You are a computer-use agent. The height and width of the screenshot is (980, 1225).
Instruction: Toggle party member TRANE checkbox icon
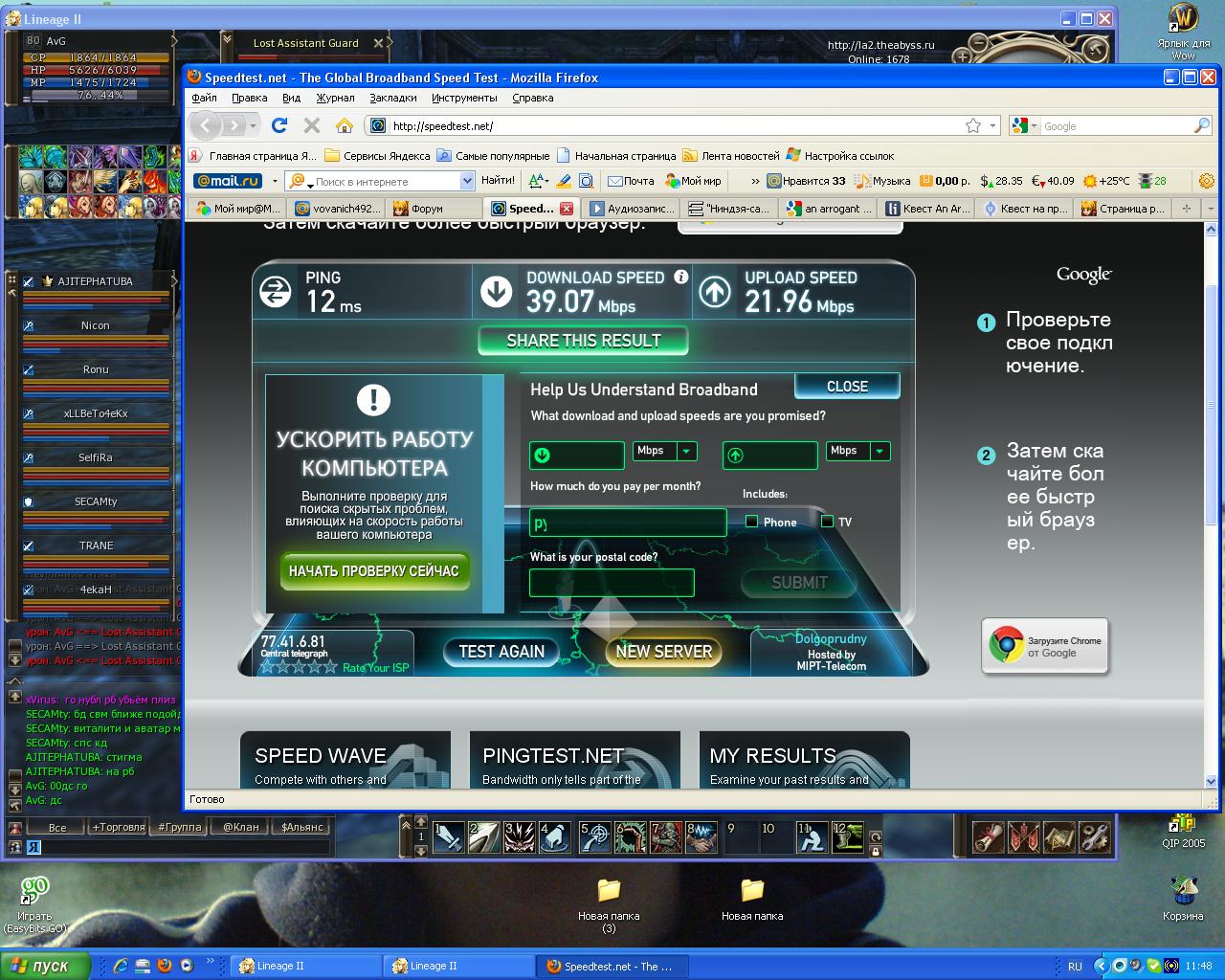coord(29,546)
